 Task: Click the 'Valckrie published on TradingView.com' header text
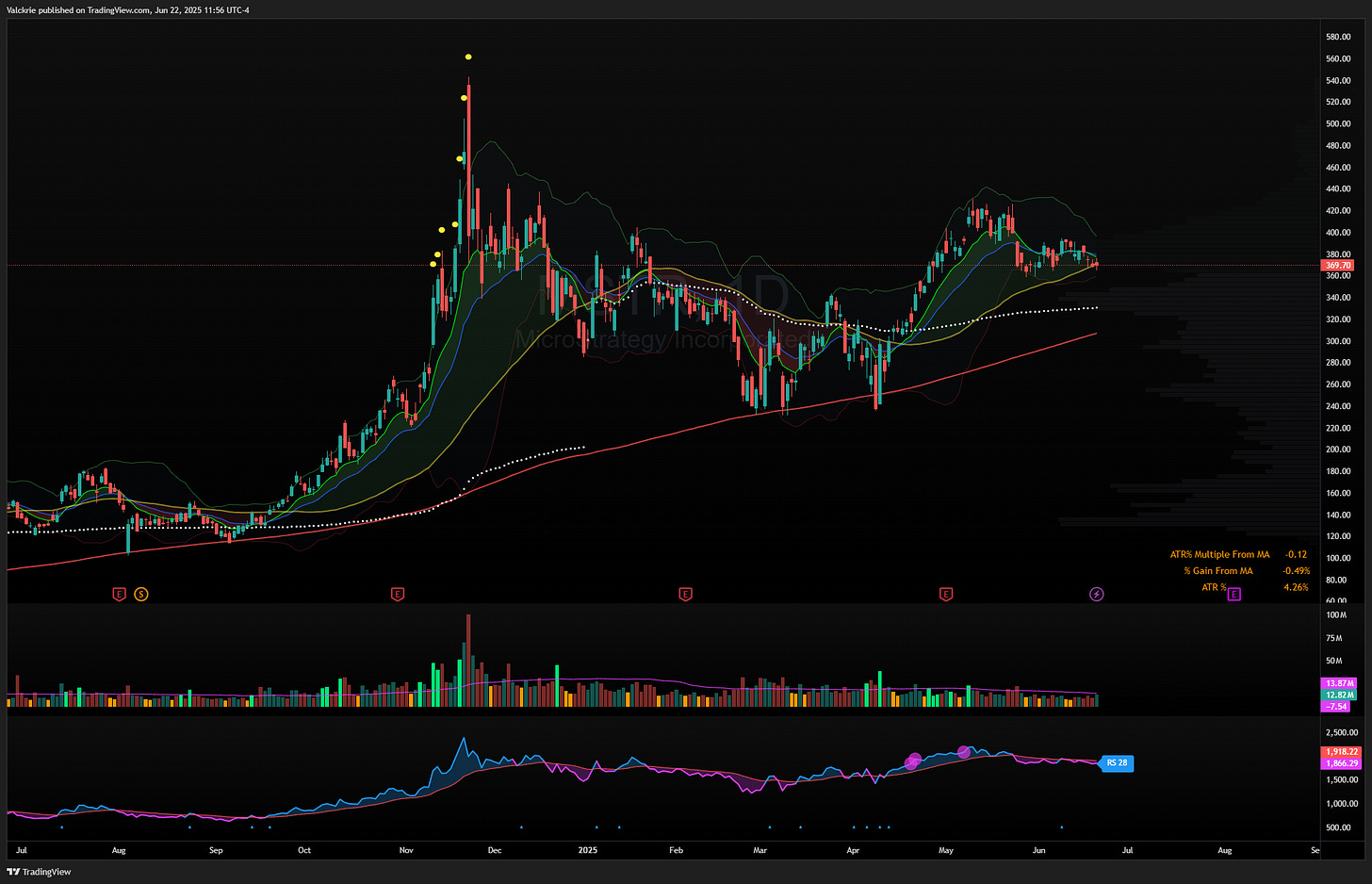pos(78,10)
